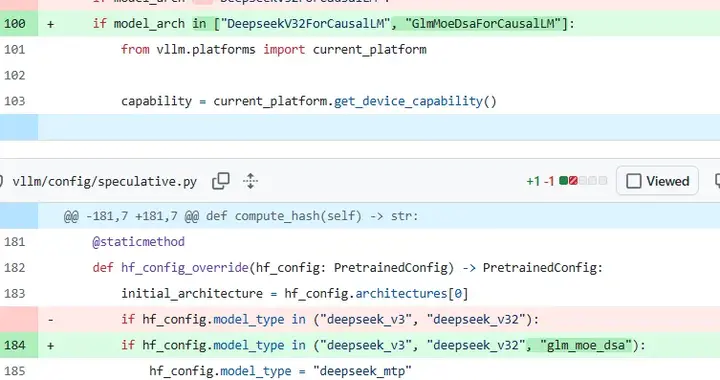This screenshot has width=720, height=380.
Task: Copy the vllm/config/speculative.py file path
Action: [x=221, y=181]
